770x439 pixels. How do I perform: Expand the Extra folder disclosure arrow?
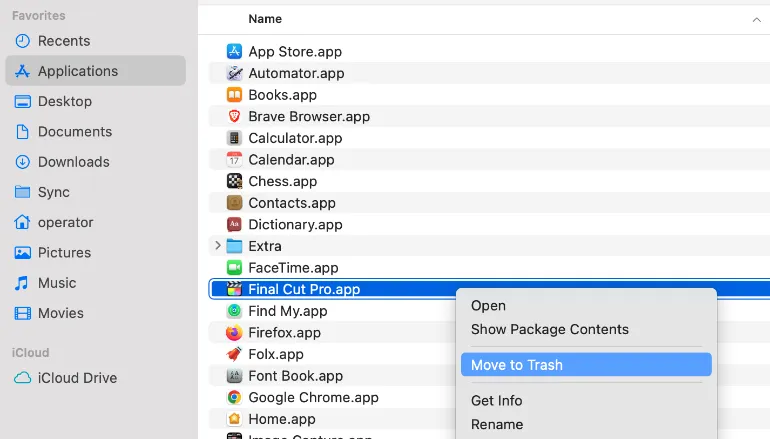(x=218, y=245)
